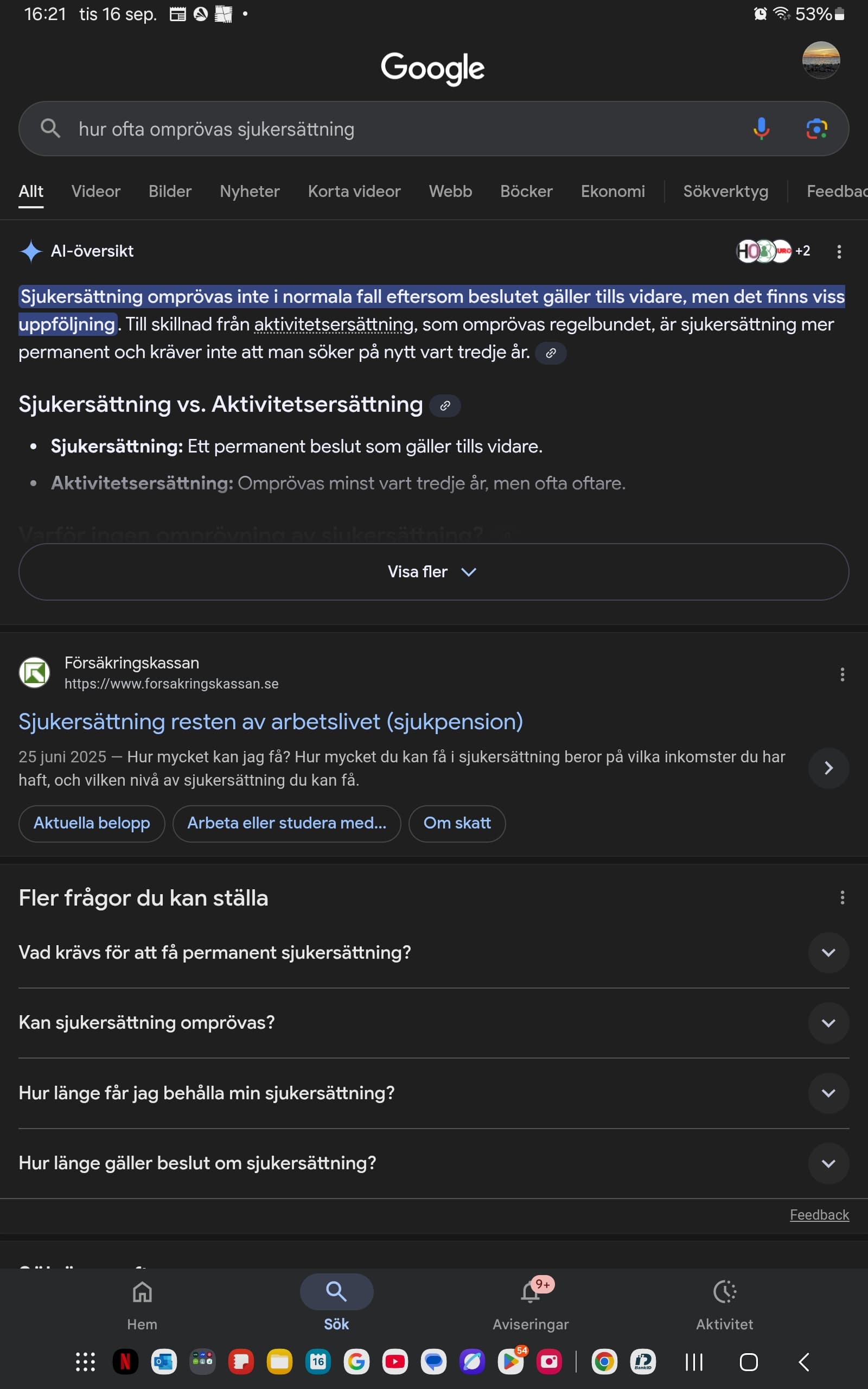Viewport: 868px width, 1389px height.
Task: Switch to the Nyheter tab
Action: [x=250, y=191]
